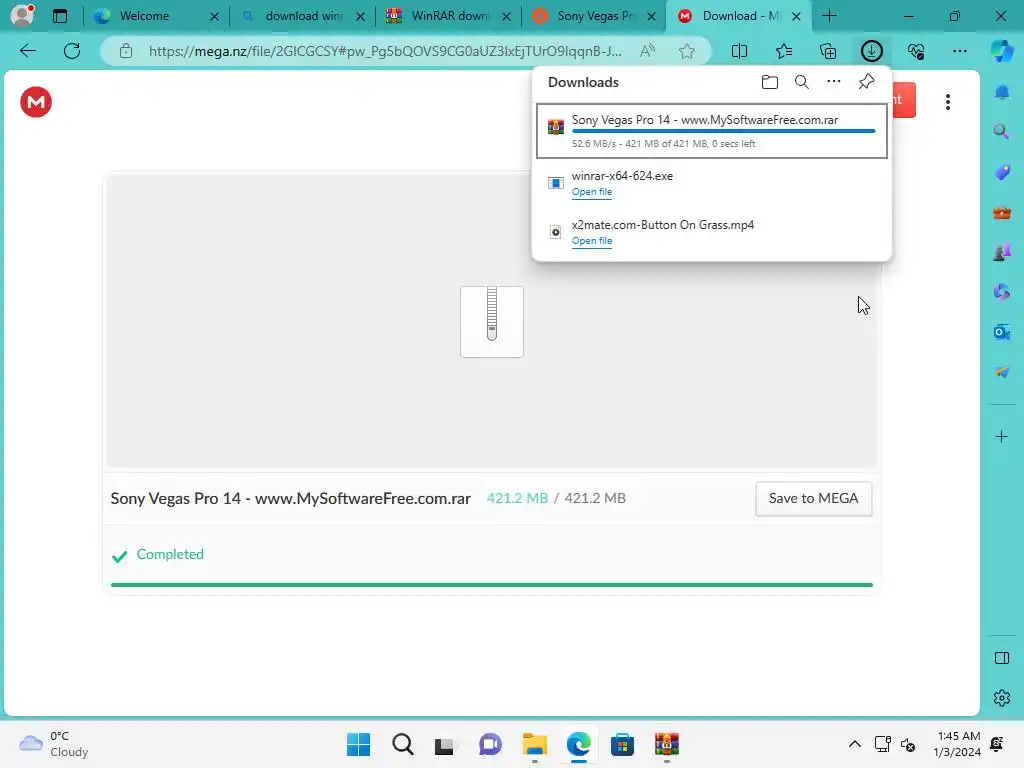Viewport: 1024px width, 768px height.
Task: Add this page to favorites star
Action: (x=686, y=51)
